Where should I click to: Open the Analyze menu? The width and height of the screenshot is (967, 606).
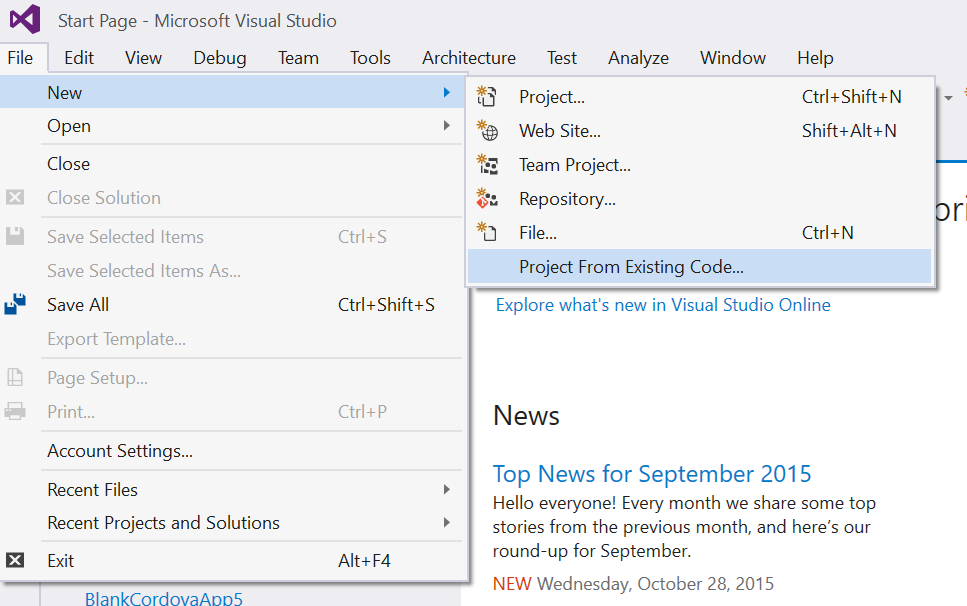click(x=638, y=58)
